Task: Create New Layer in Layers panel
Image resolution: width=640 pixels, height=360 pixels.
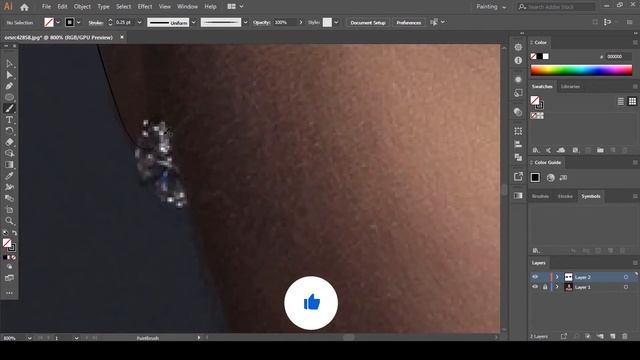Action: [x=613, y=336]
